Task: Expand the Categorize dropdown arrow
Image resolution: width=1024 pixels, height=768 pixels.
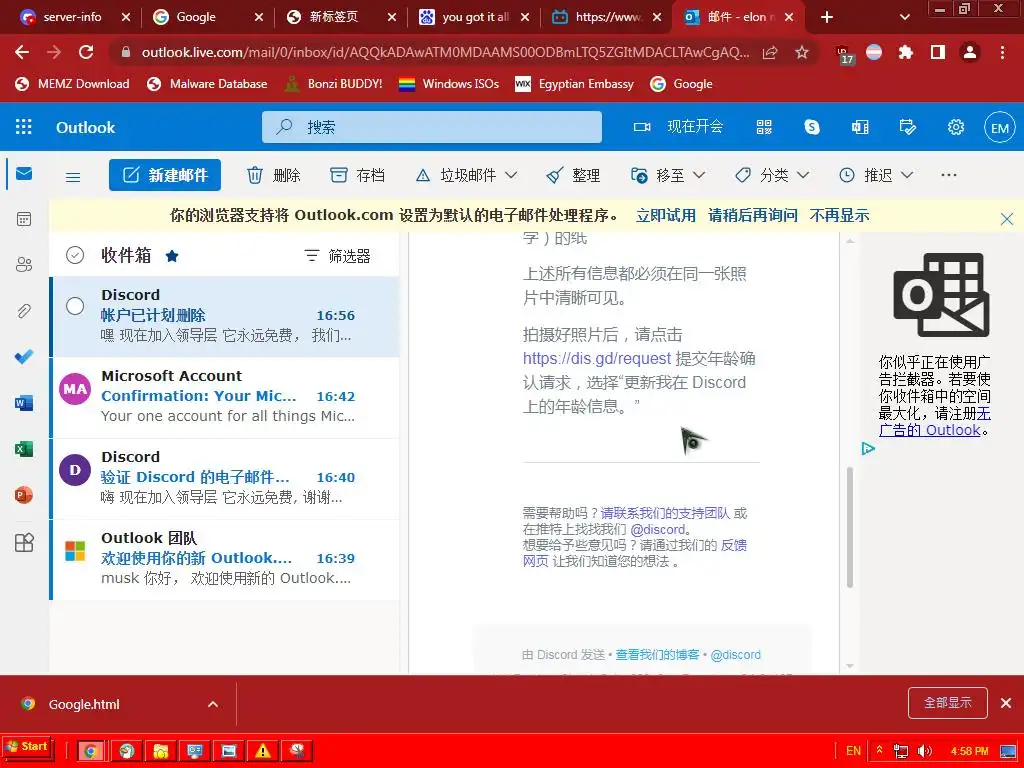Action: point(803,175)
